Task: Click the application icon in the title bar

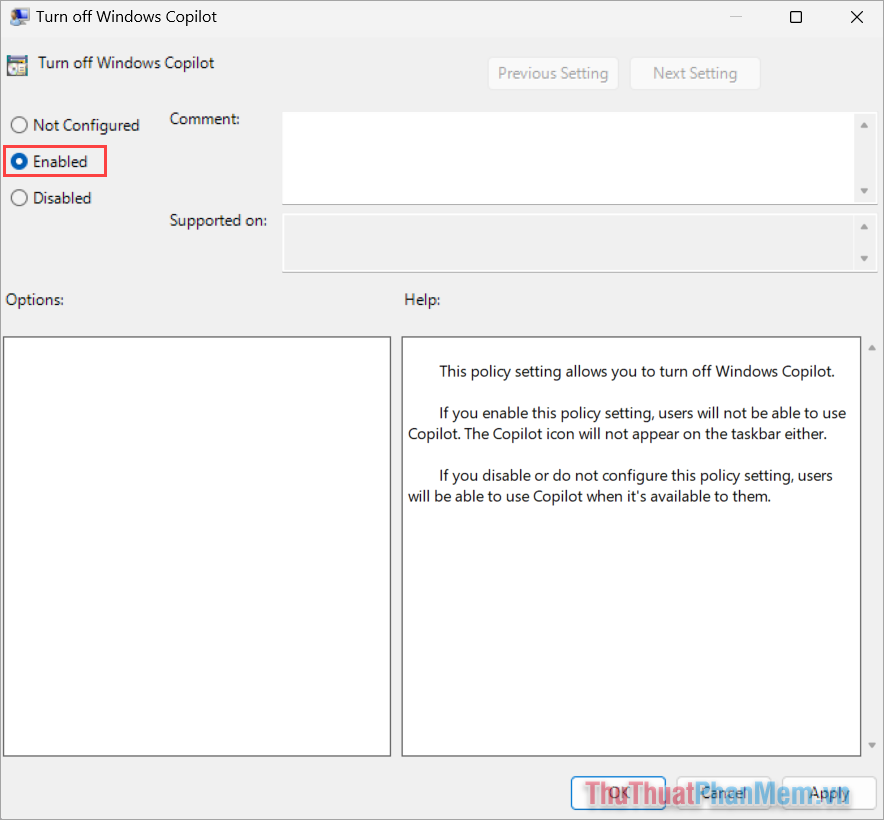Action: [x=20, y=16]
